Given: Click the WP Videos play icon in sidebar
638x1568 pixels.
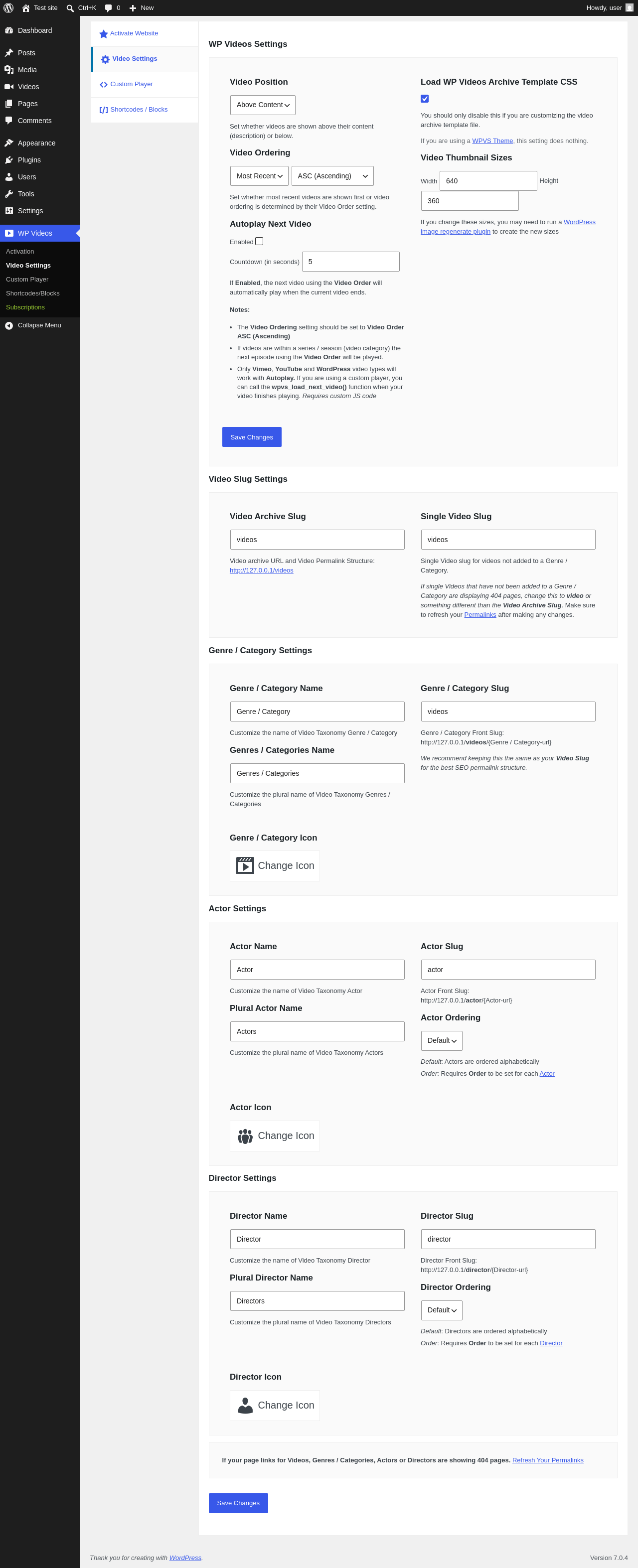Looking at the screenshot, I should [9, 233].
